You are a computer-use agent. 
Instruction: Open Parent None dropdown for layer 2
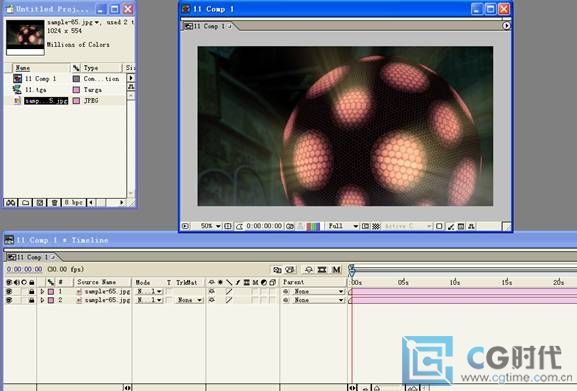pyautogui.click(x=318, y=300)
